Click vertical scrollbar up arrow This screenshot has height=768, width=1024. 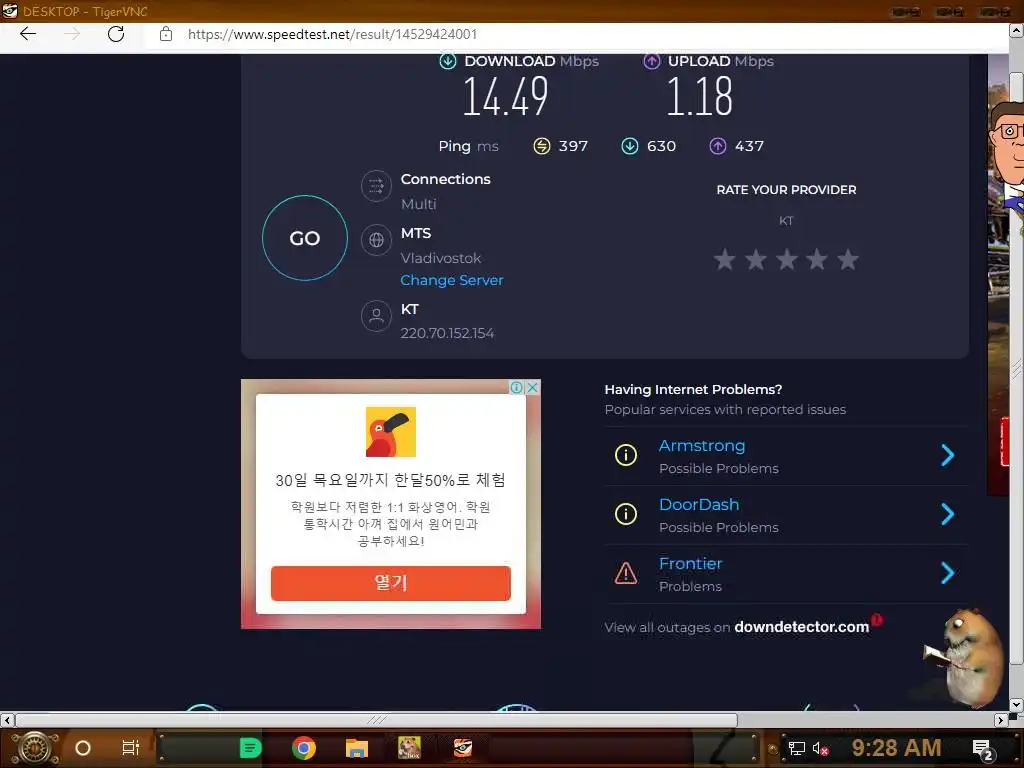point(1016,30)
